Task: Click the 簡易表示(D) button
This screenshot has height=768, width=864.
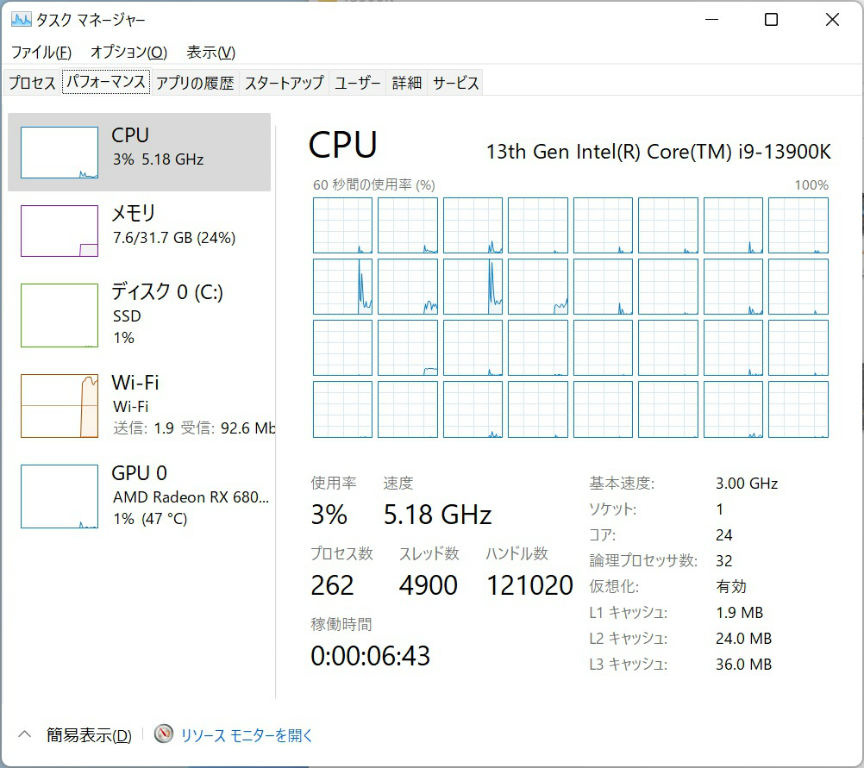Action: coord(89,735)
